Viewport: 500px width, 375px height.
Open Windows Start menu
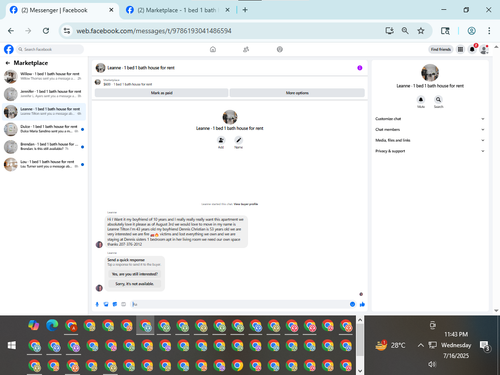click(12, 345)
